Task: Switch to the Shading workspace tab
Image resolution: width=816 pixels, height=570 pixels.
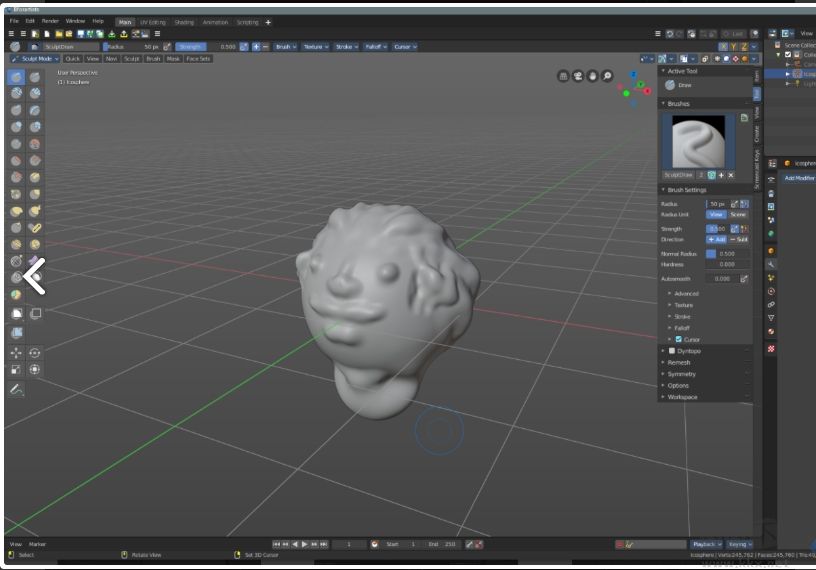Action: [184, 22]
